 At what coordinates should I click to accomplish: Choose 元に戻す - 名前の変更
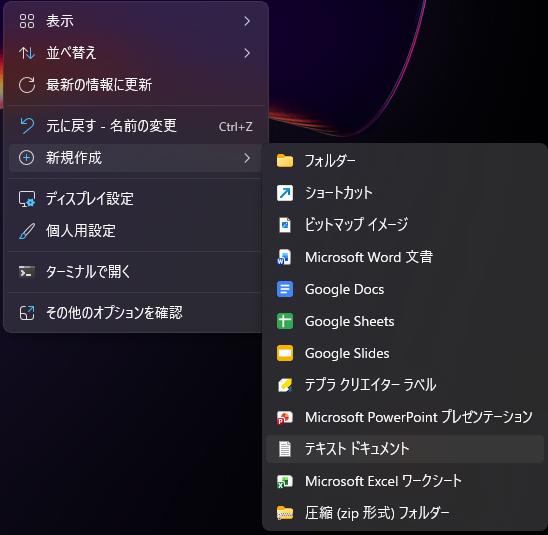136,126
